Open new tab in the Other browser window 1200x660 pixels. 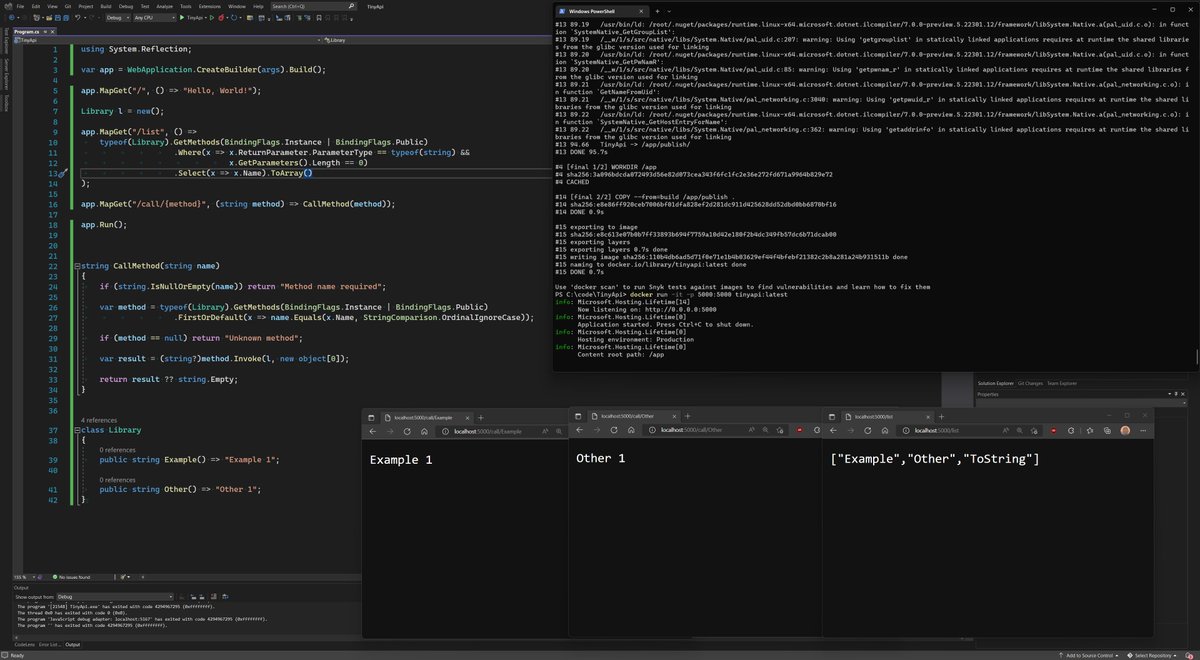click(687, 416)
